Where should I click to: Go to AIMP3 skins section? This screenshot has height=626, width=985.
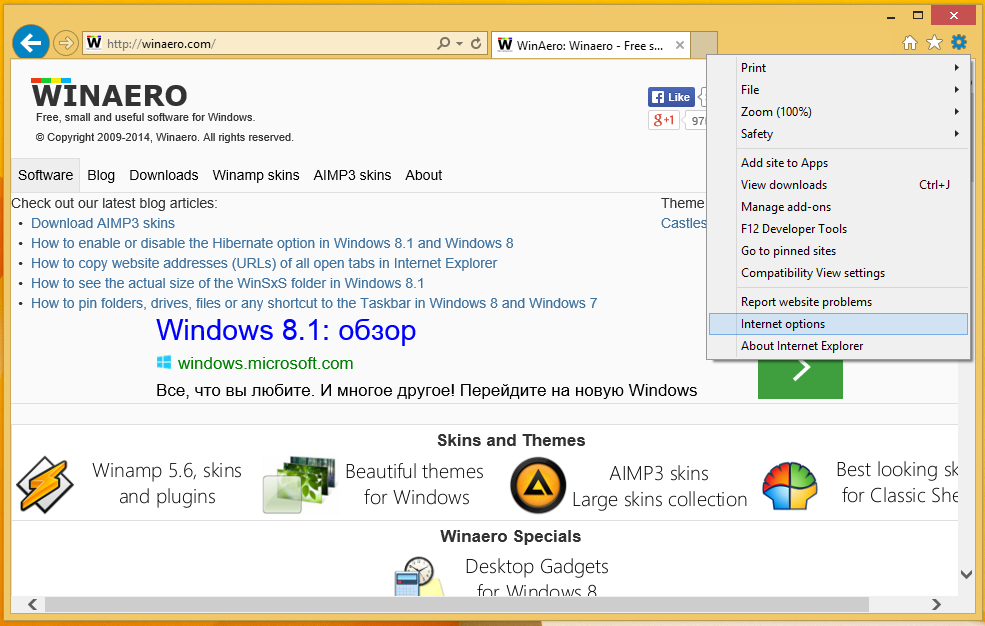(x=352, y=175)
